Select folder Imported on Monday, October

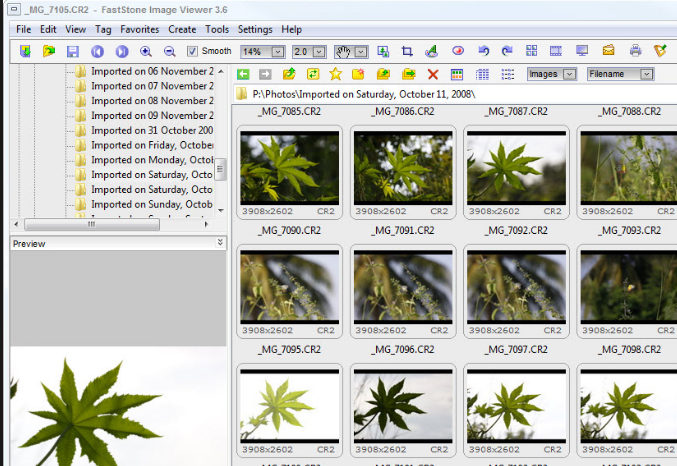[145, 160]
